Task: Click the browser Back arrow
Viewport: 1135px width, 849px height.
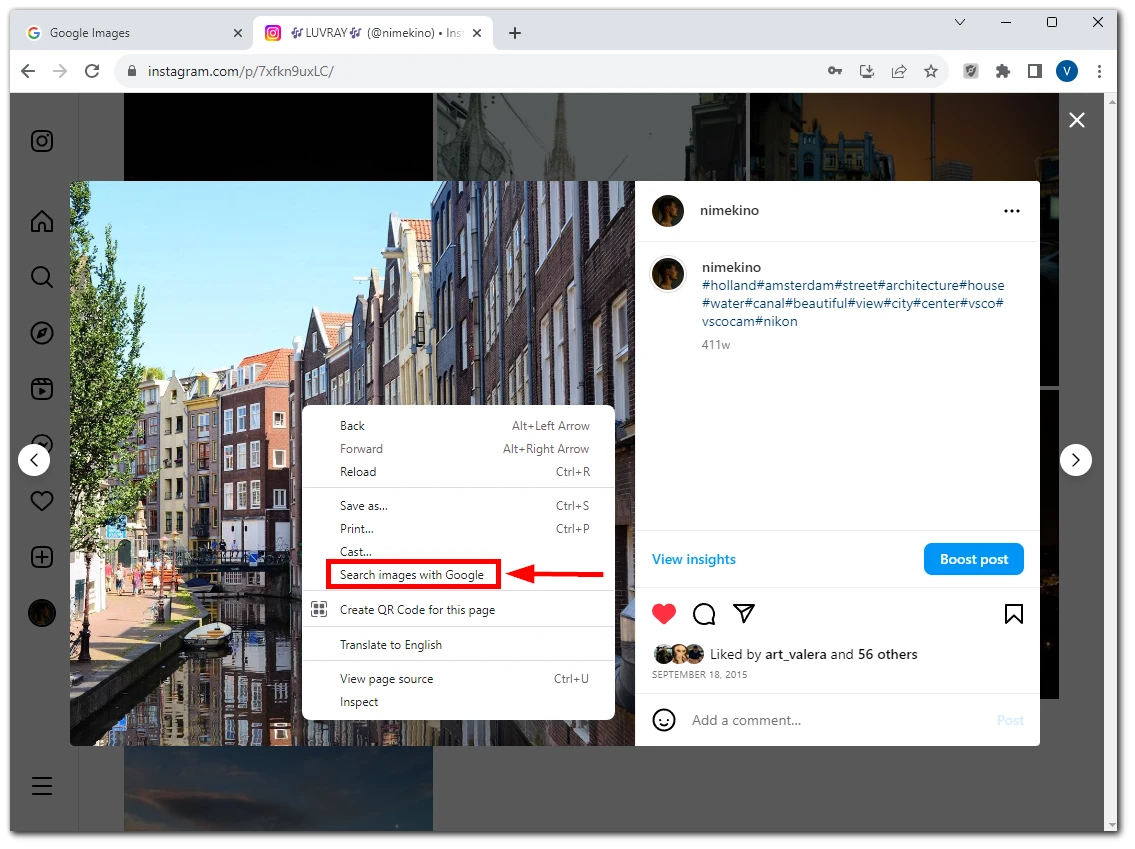Action: [28, 71]
